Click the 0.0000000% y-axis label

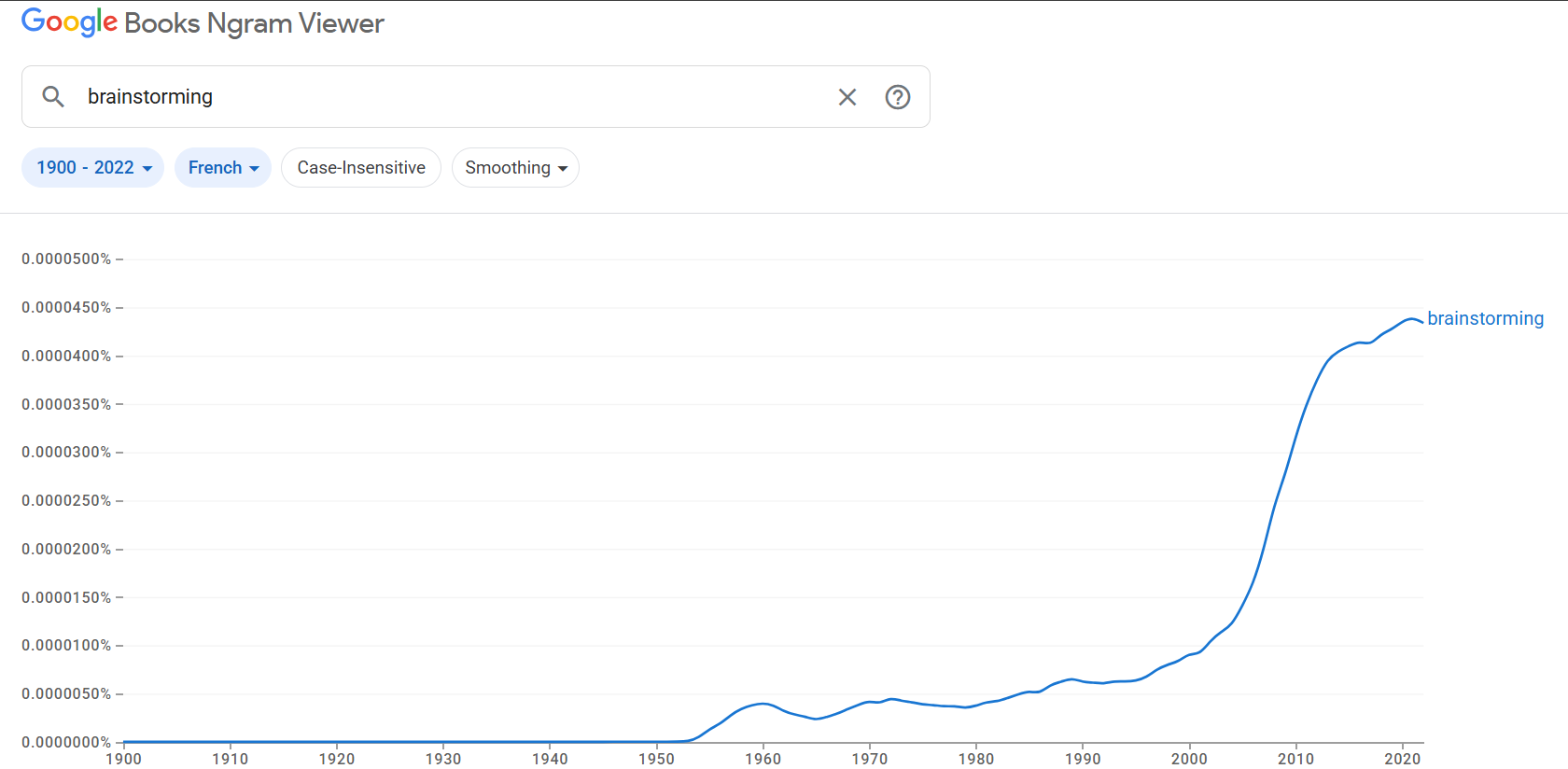(x=66, y=743)
